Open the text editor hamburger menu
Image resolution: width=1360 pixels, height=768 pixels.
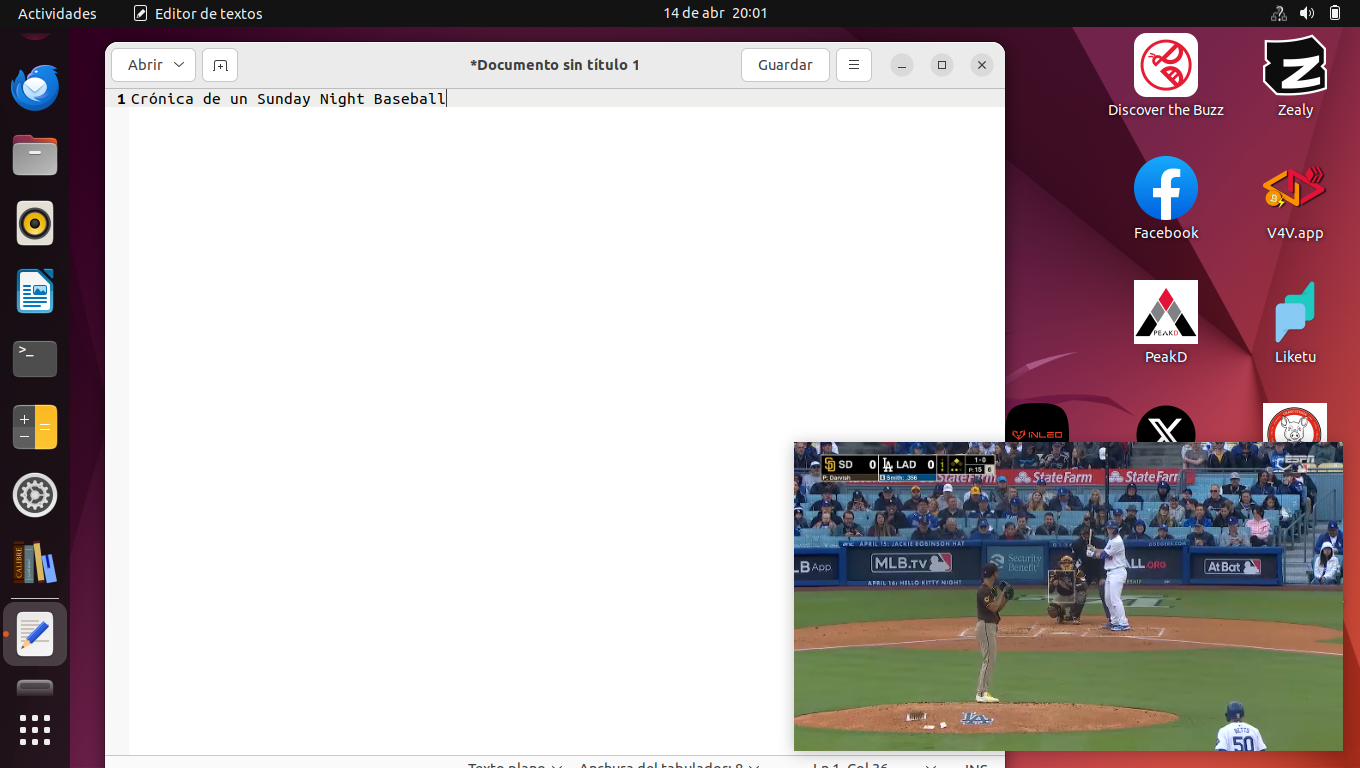coord(854,65)
